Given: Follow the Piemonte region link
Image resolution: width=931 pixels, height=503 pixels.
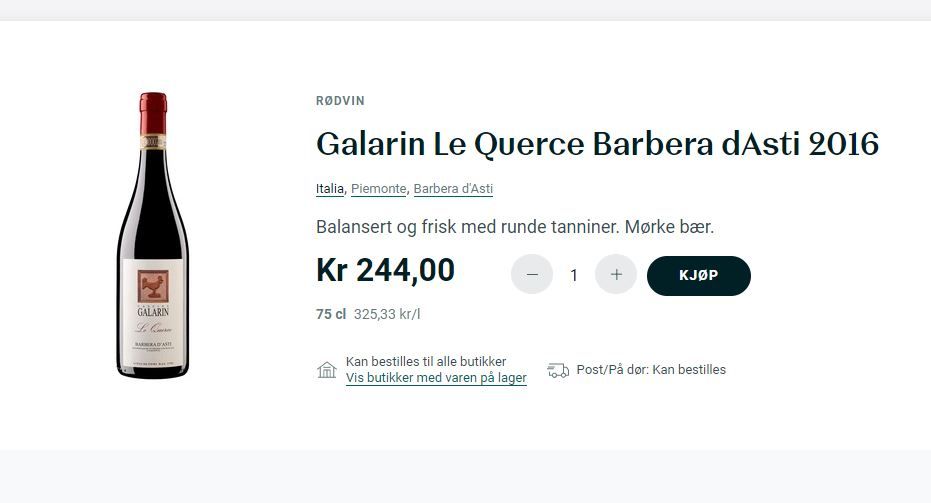Looking at the screenshot, I should 378,189.
